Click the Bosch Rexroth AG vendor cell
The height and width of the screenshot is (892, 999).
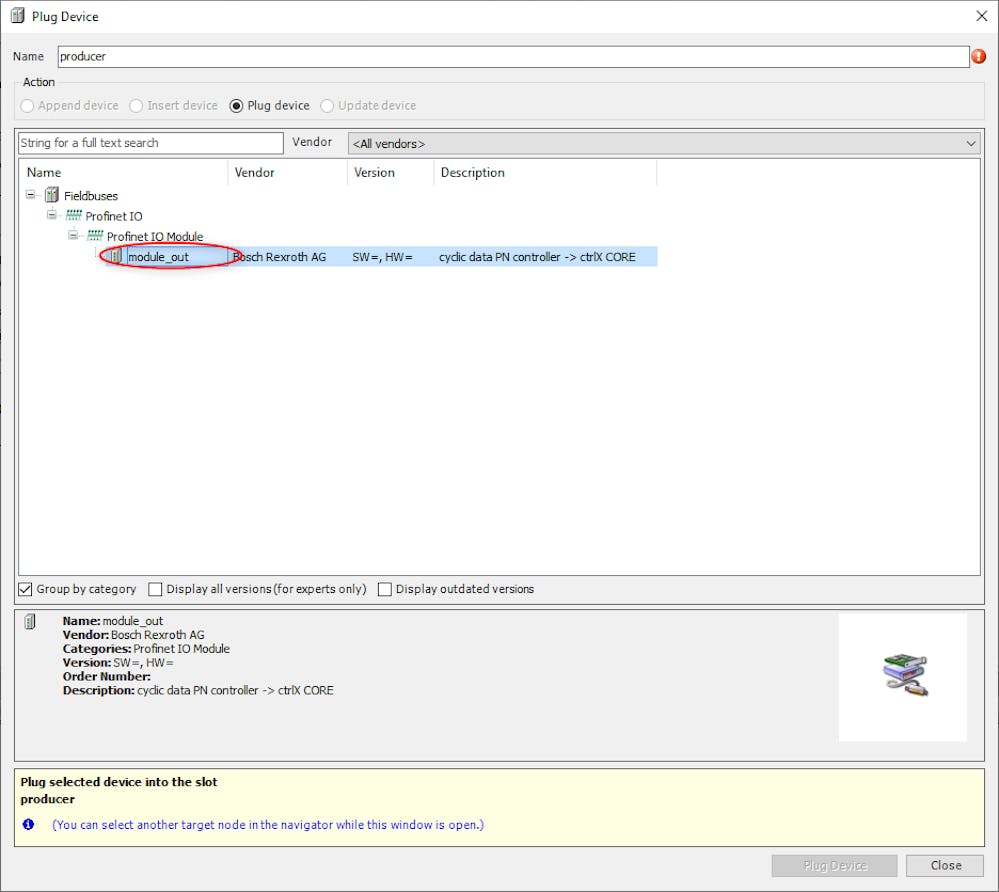pos(280,257)
